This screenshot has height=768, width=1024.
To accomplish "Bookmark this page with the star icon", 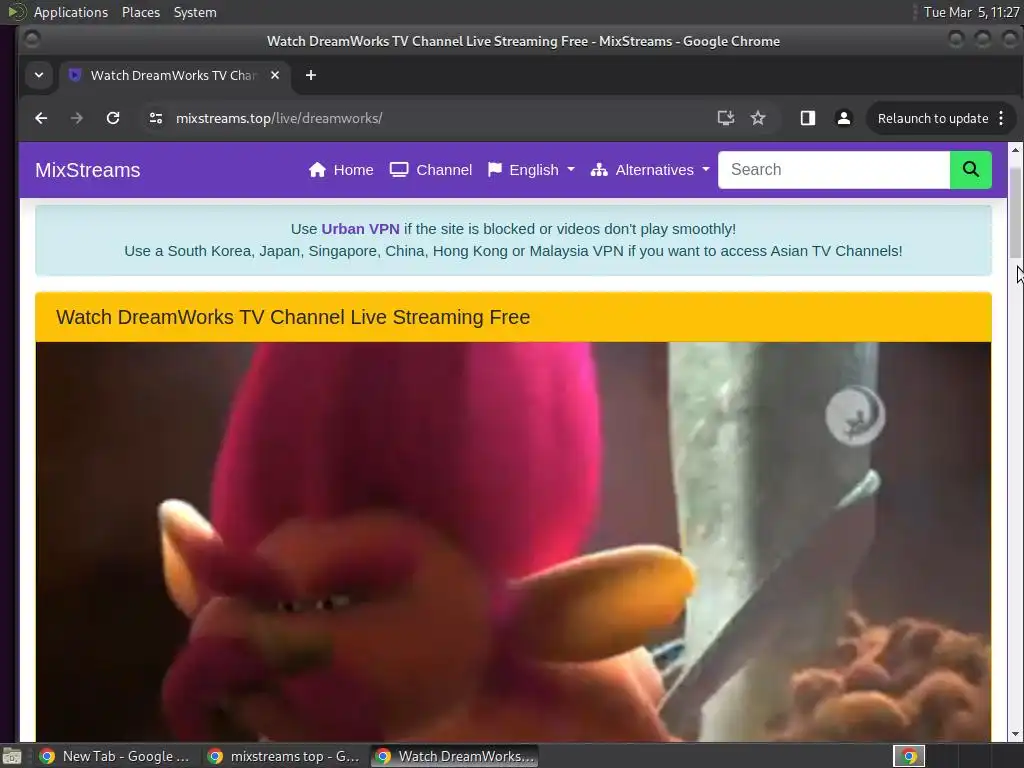I will click(x=758, y=118).
